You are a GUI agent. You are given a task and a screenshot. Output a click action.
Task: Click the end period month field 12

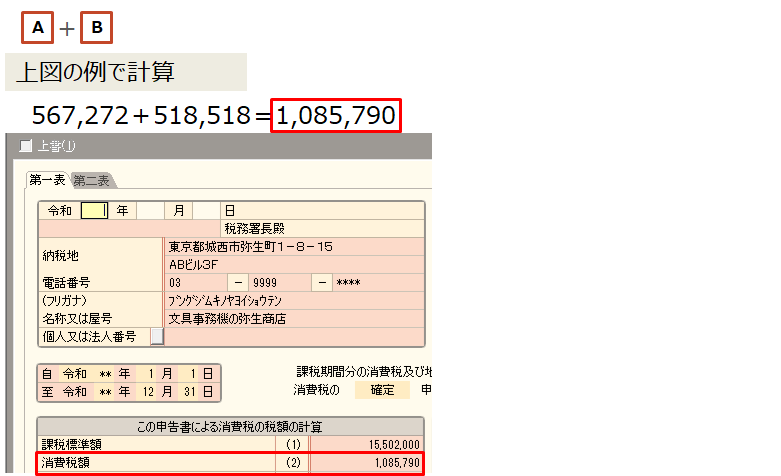[147, 392]
